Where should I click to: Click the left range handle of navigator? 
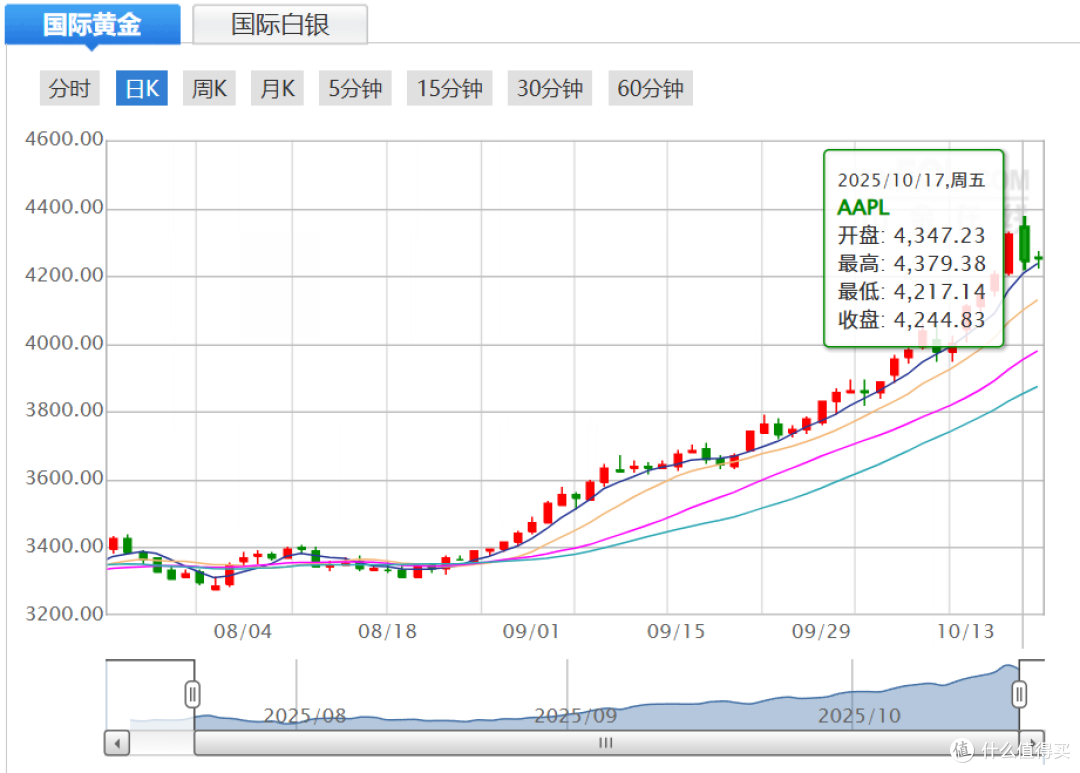click(x=193, y=694)
